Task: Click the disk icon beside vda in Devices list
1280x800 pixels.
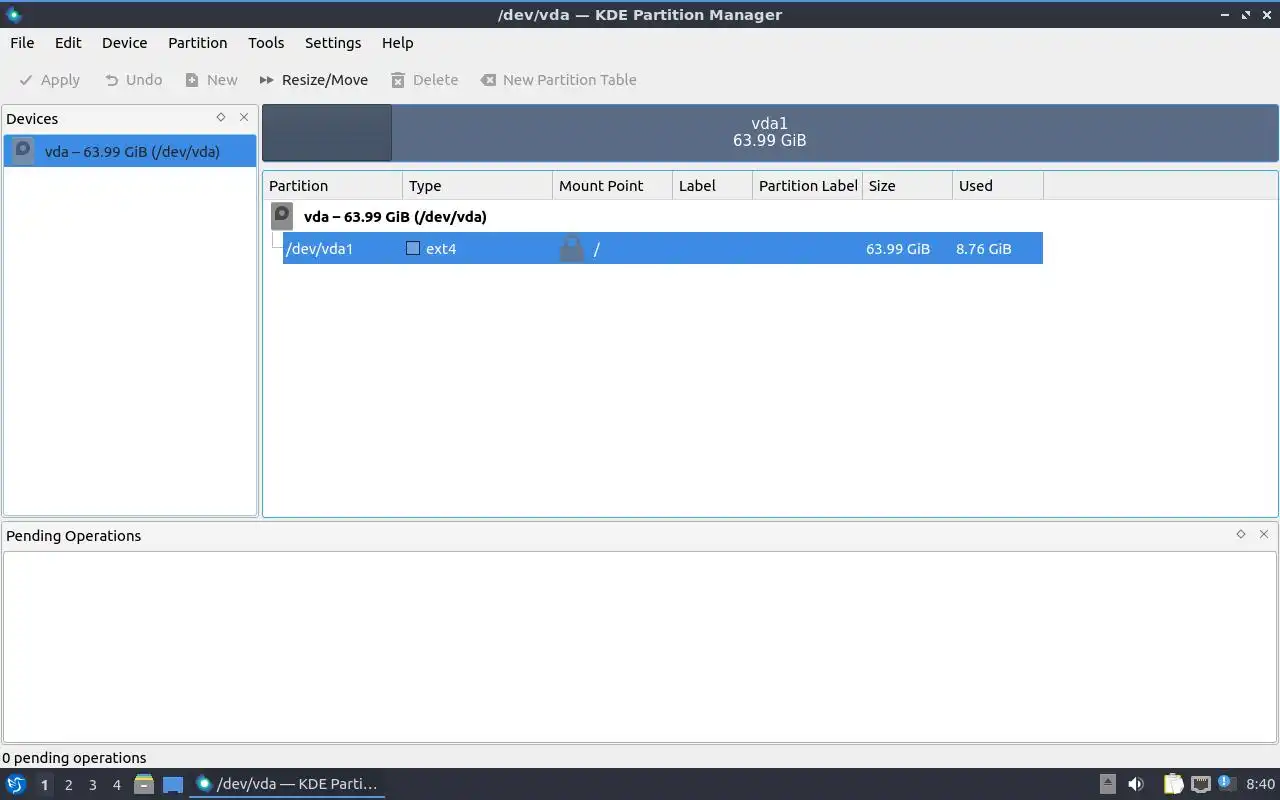Action: [x=24, y=152]
